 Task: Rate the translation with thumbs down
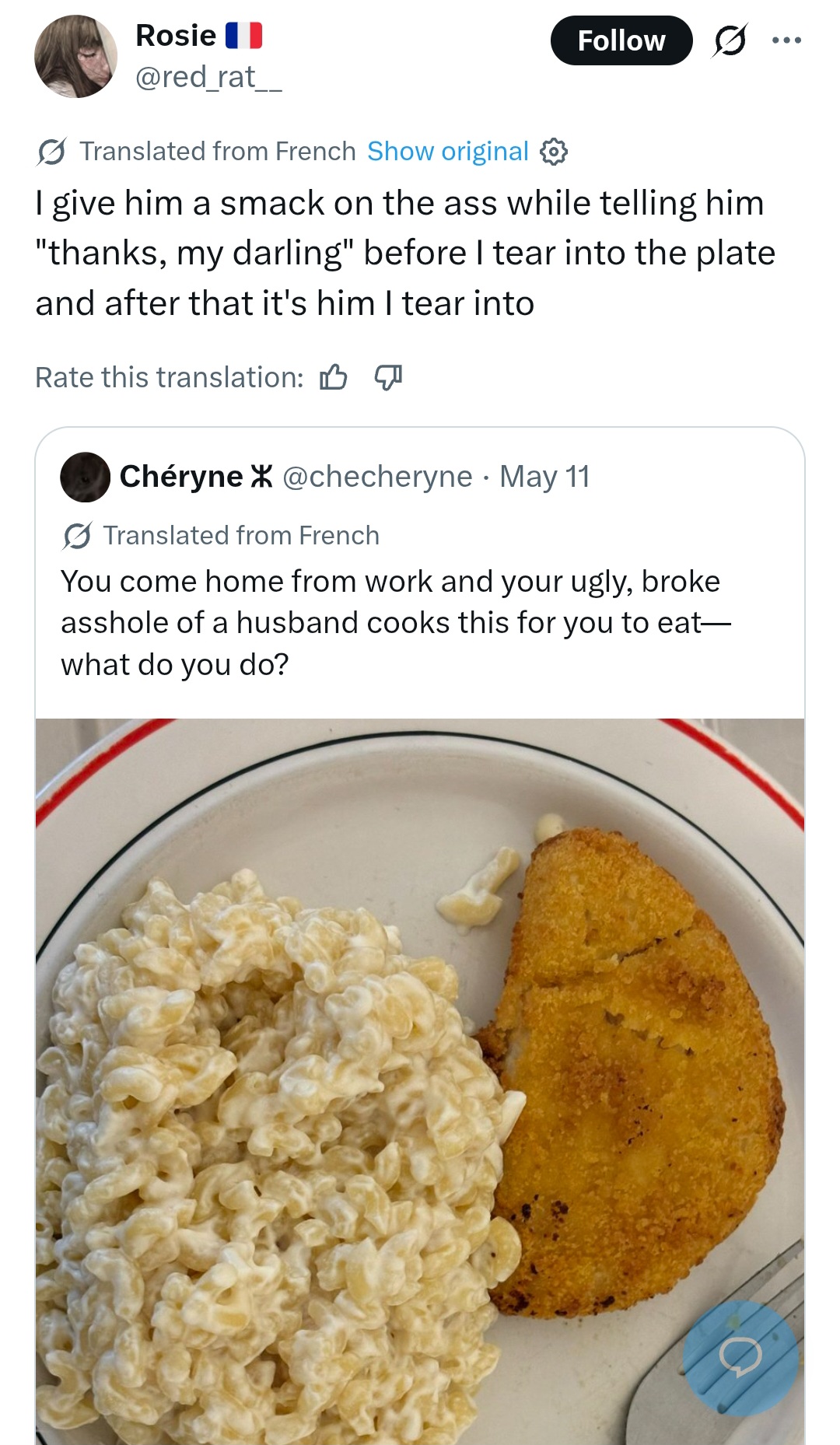pyautogui.click(x=388, y=378)
